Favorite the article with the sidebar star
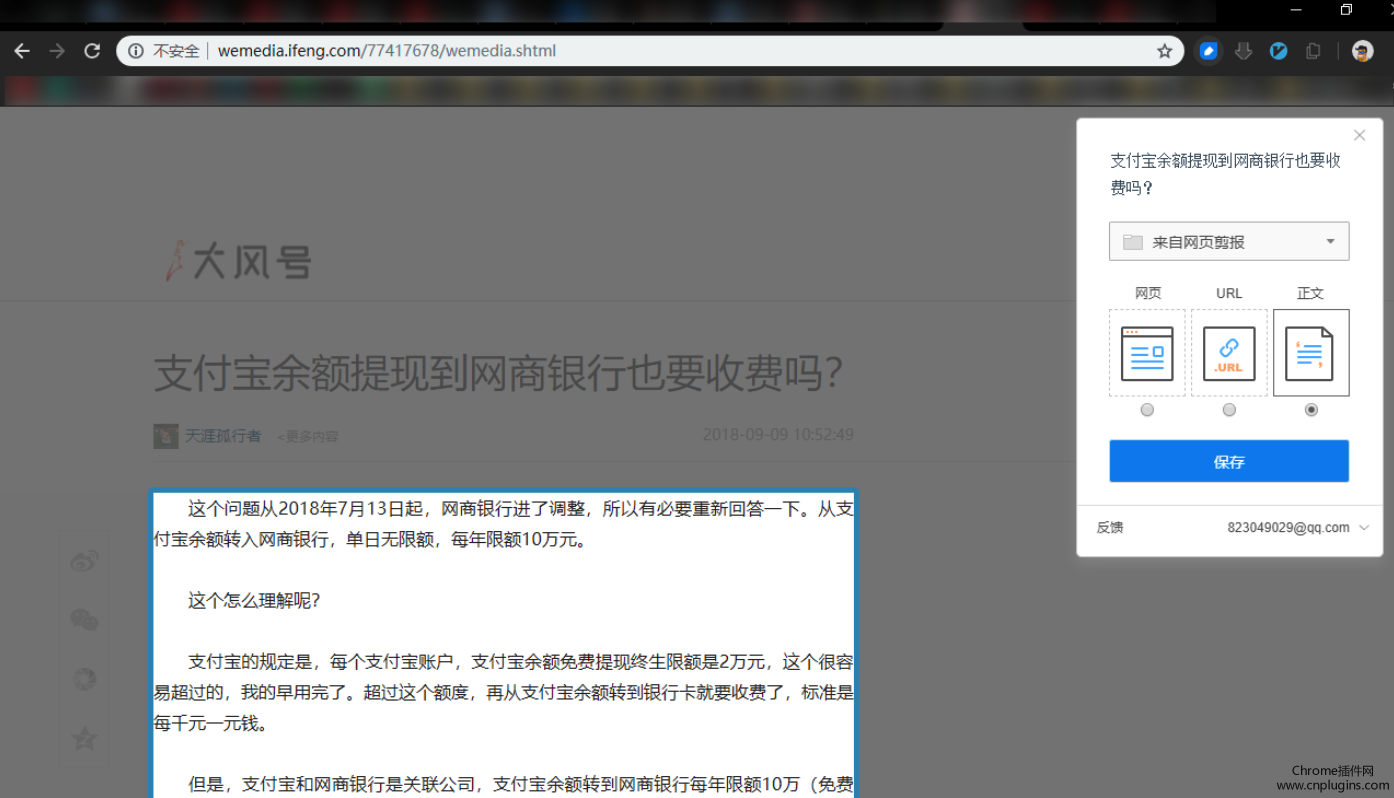Screen dimensions: 1394x798 coord(85,739)
